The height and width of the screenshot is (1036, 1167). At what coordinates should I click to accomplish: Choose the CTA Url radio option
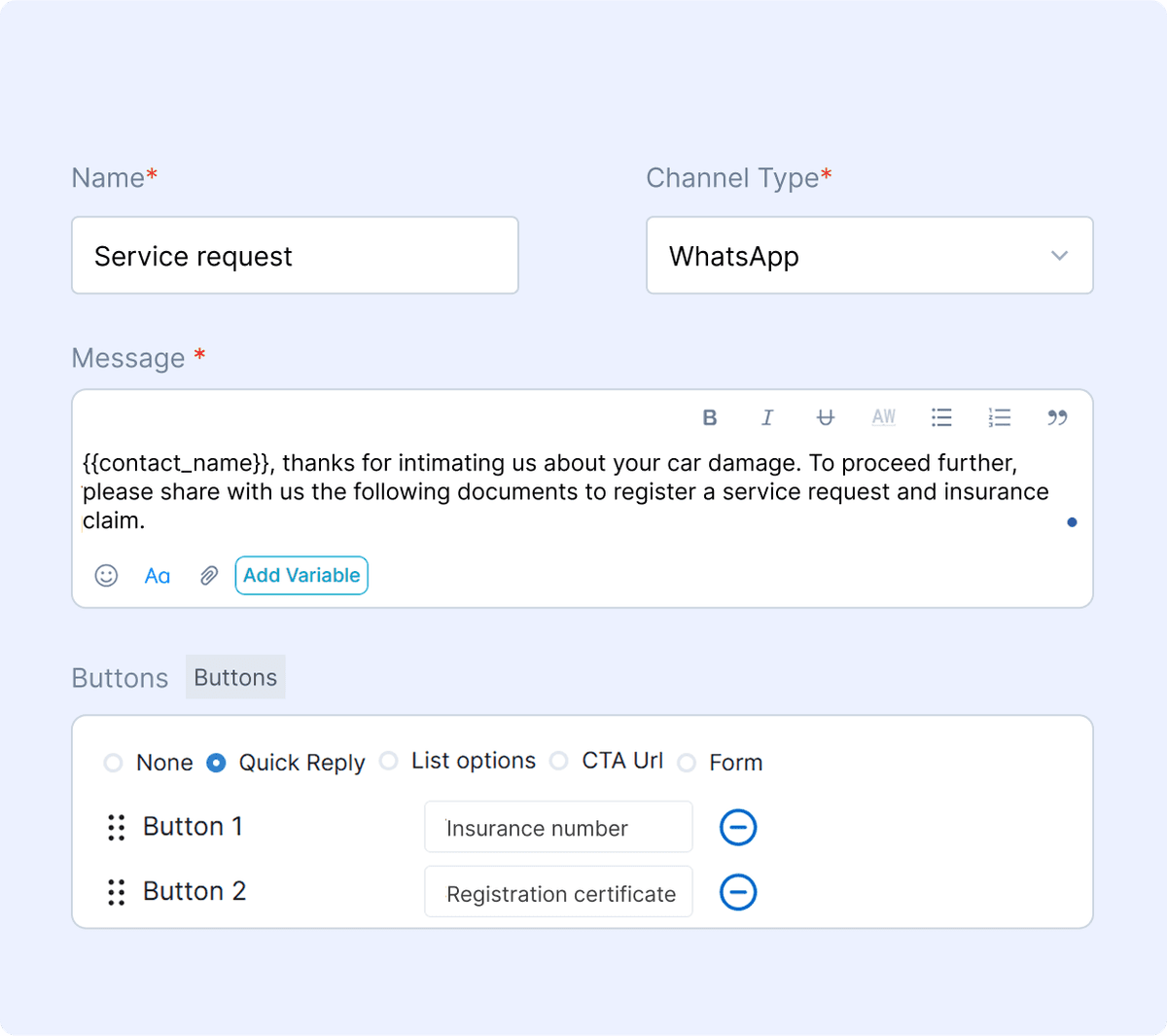[559, 761]
